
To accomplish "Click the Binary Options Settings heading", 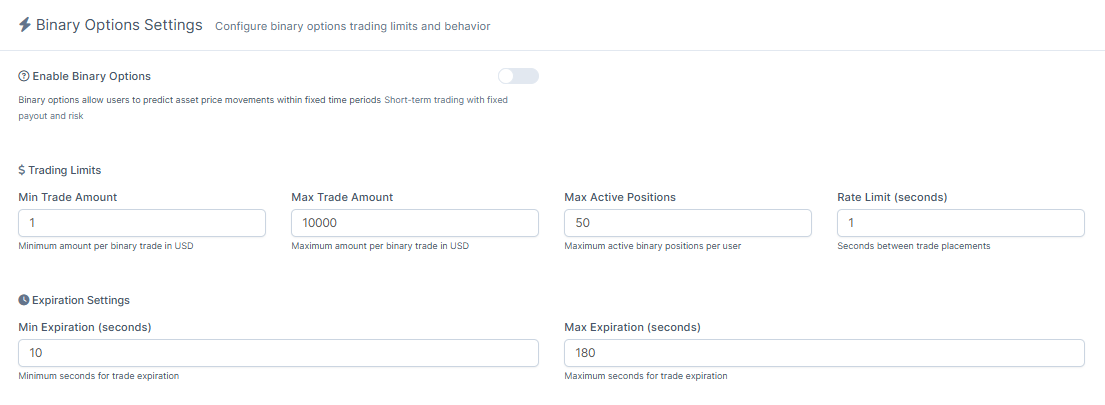I will pos(119,25).
